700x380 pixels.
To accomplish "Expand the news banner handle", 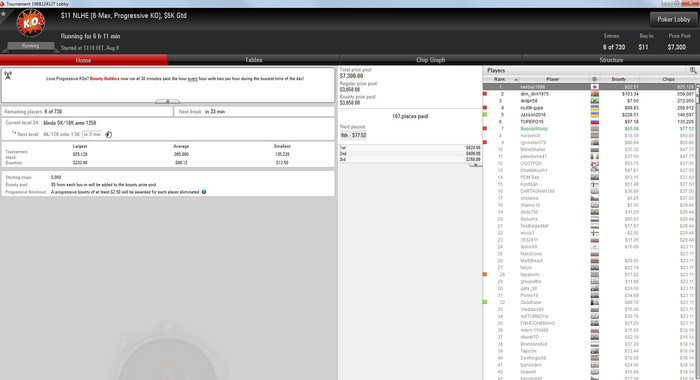I will pos(167,101).
